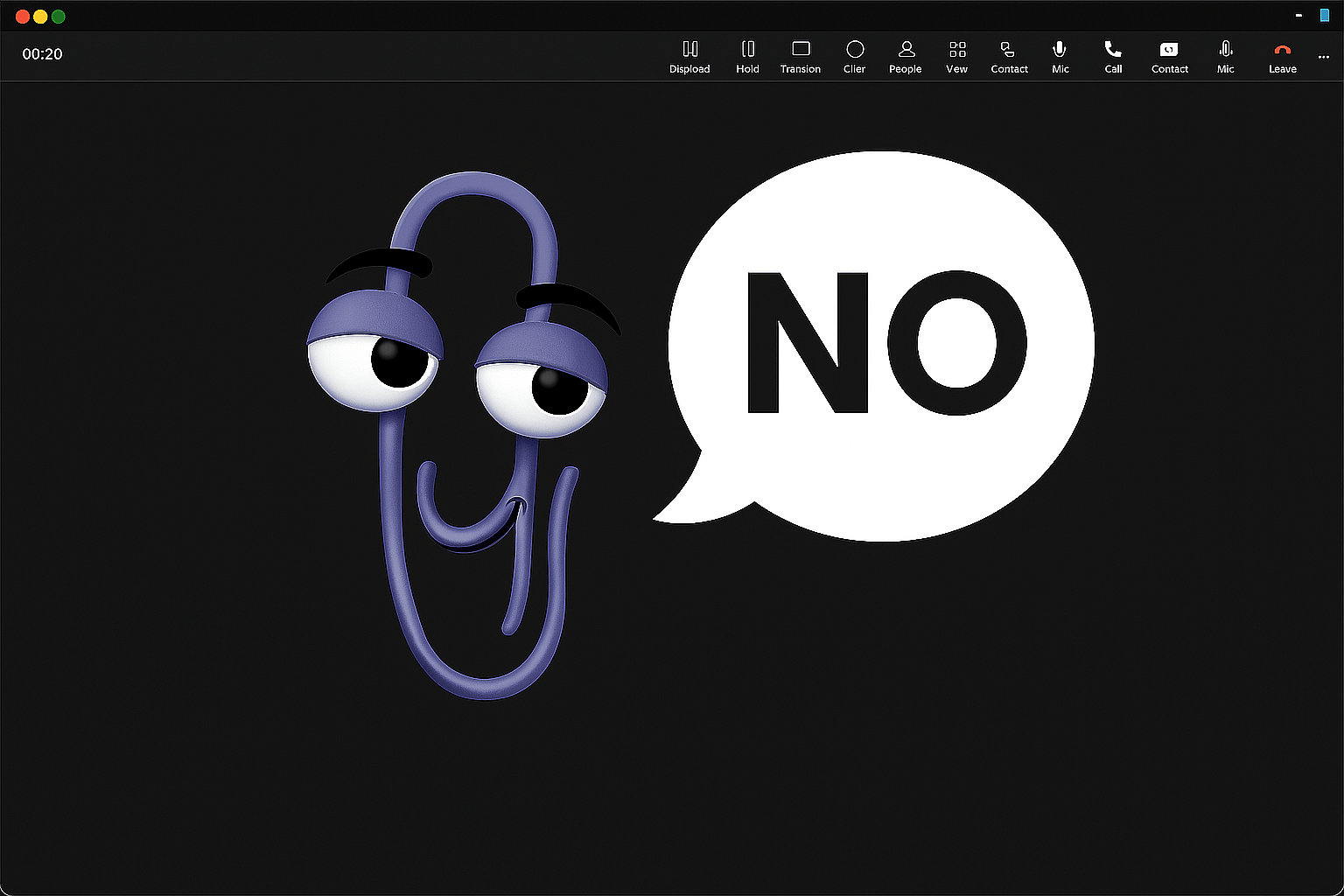
Task: Click the 00:20 call timer
Action: pos(41,53)
